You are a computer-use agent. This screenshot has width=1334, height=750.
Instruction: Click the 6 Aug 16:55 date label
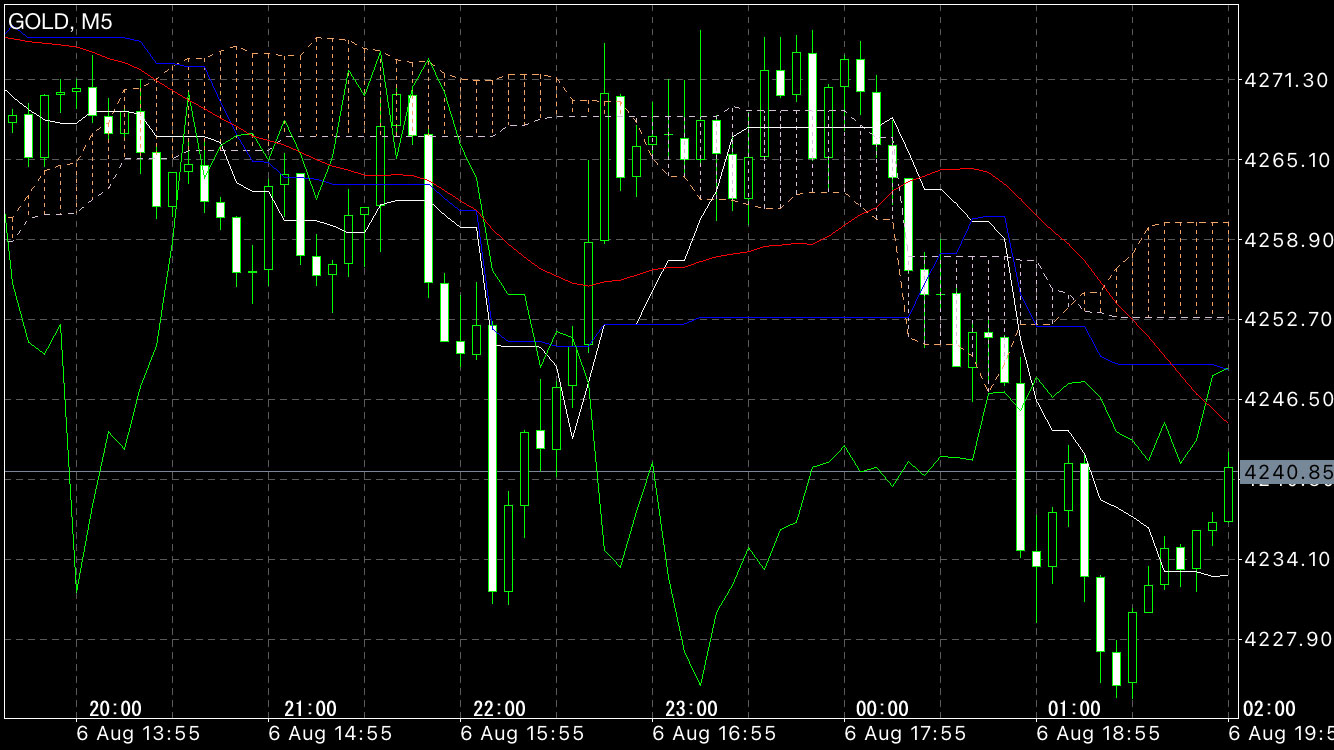point(715,733)
